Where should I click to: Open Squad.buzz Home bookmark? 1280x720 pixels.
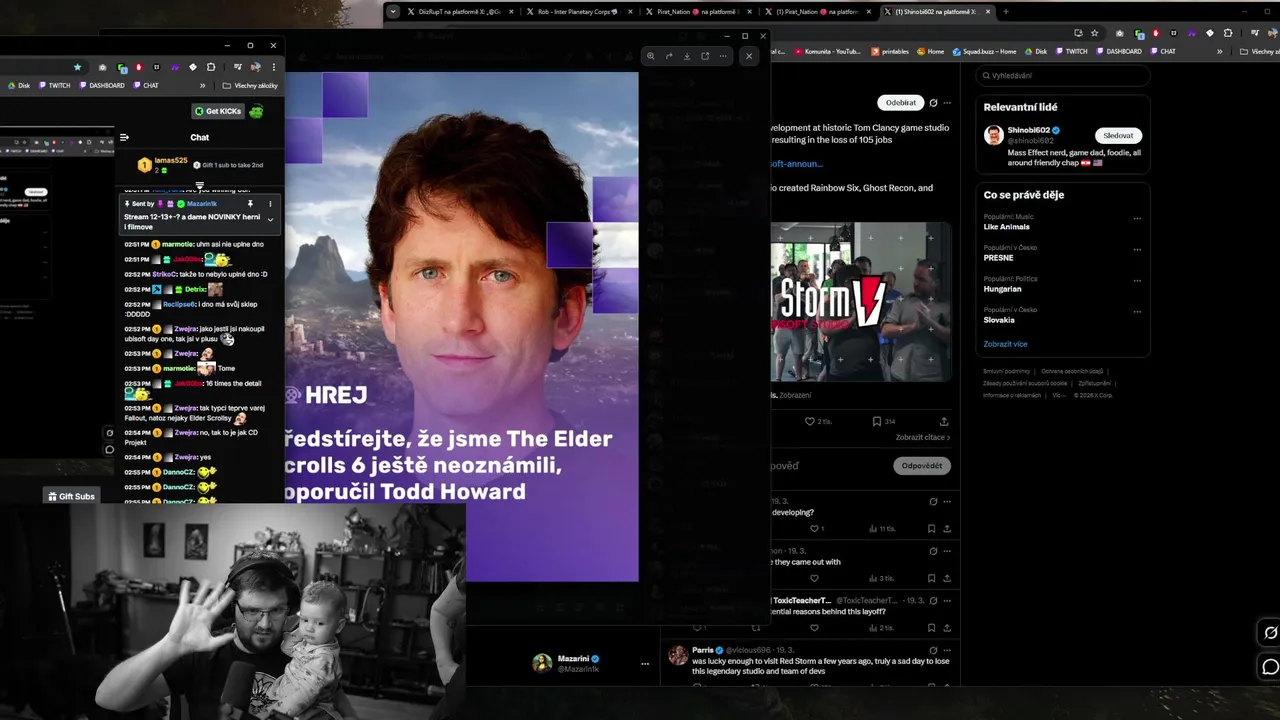(984, 51)
